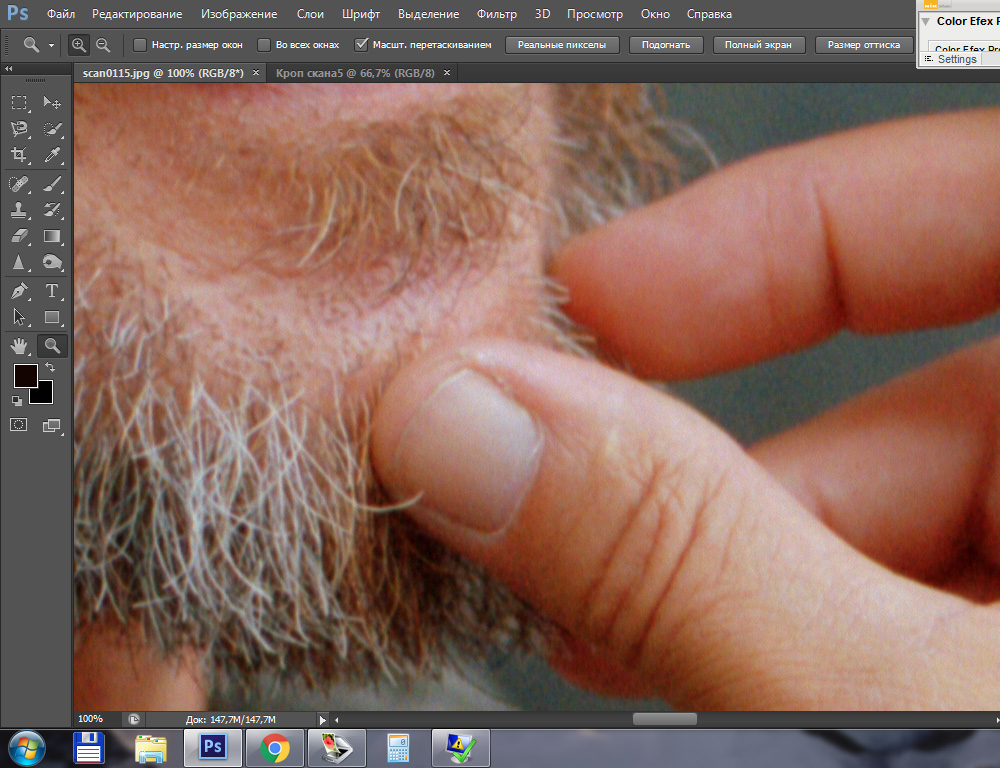Select the Eraser tool
Screen dimensions: 1000x768
click(x=19, y=237)
